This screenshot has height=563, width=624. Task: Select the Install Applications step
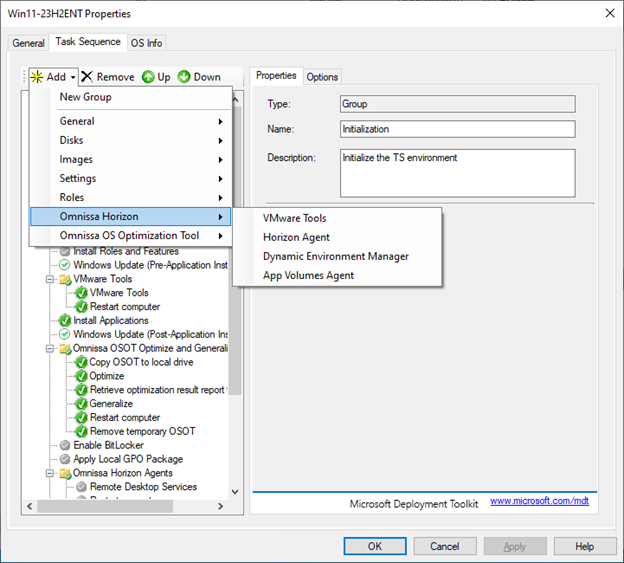point(111,321)
